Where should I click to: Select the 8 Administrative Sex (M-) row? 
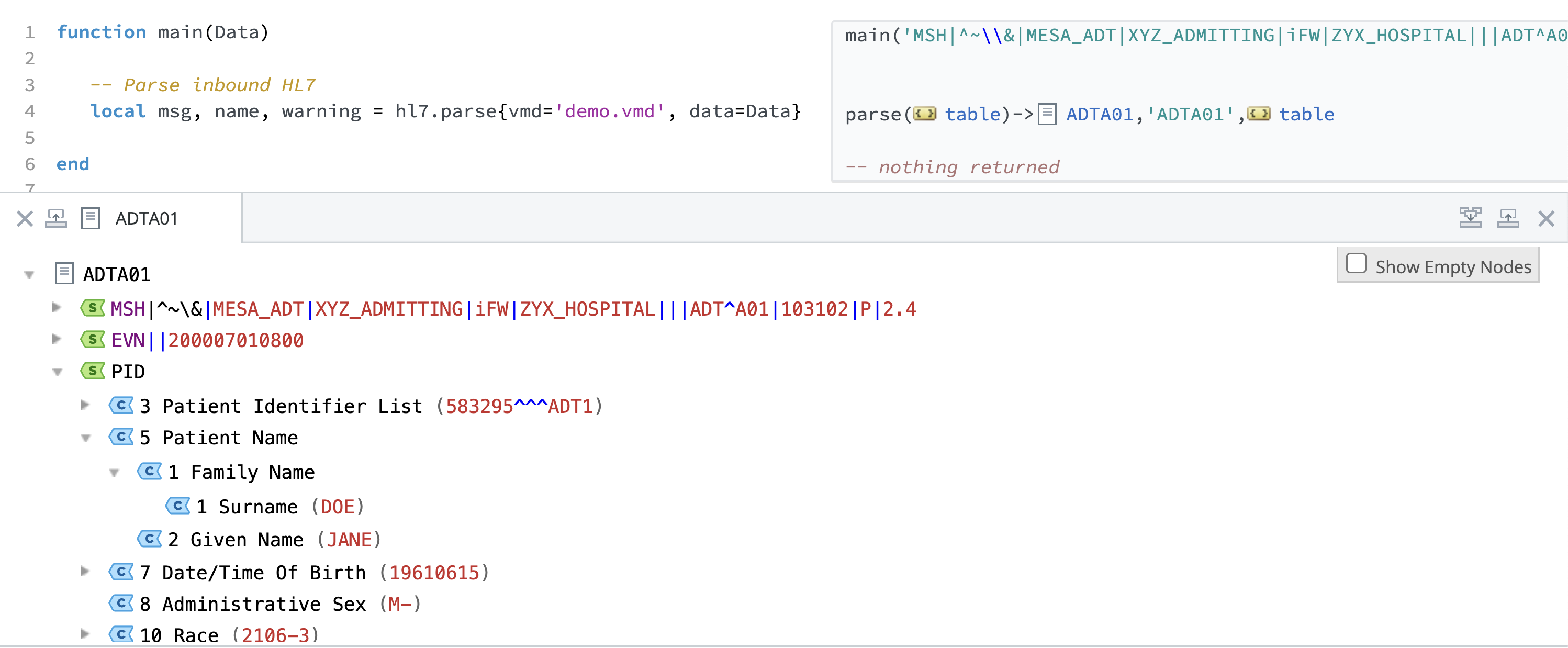[x=280, y=605]
